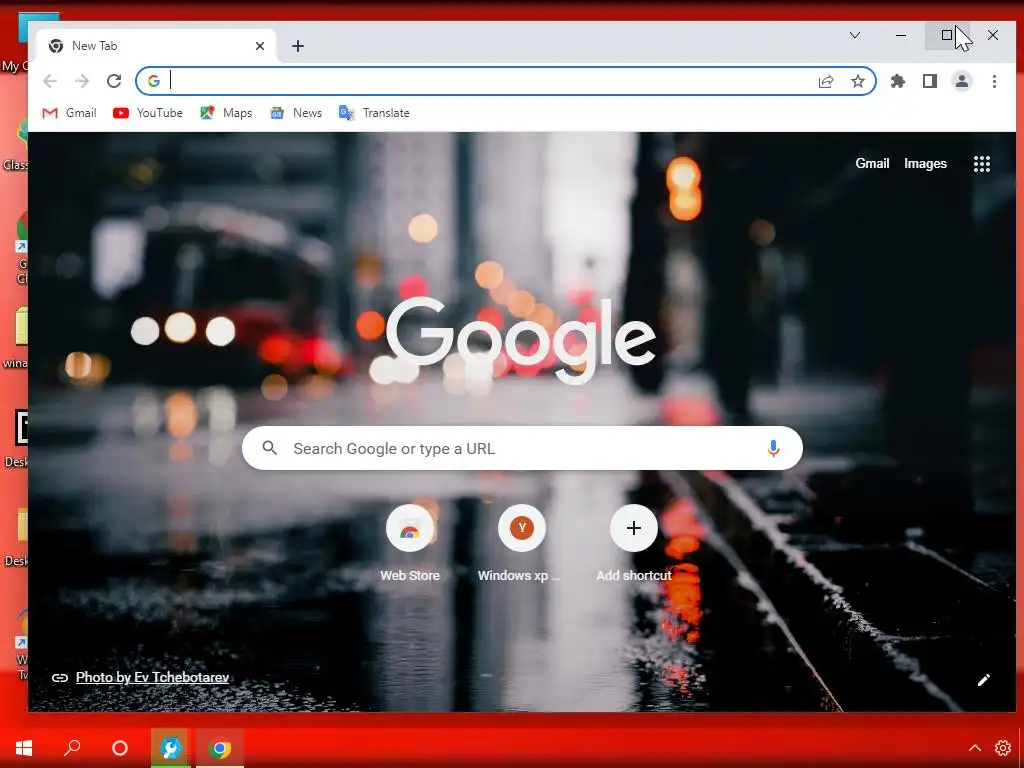Open Cortana circle icon on taskbar
This screenshot has width=1024, height=768.
[x=120, y=748]
